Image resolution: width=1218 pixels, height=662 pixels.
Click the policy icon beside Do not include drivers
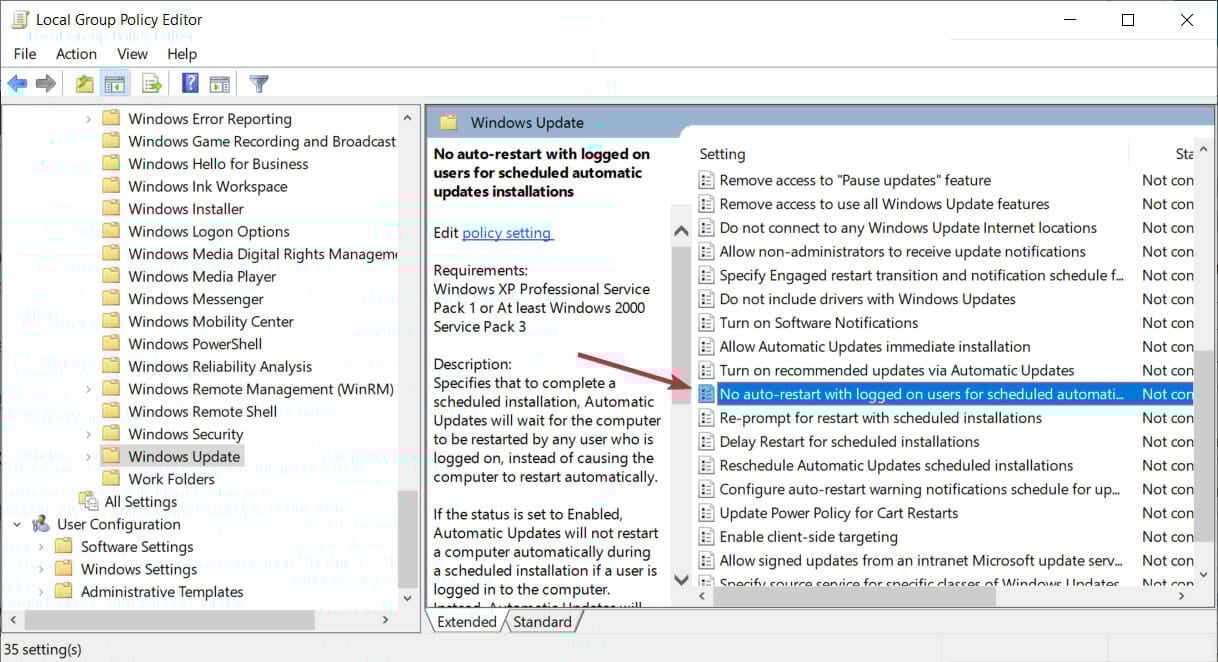706,299
